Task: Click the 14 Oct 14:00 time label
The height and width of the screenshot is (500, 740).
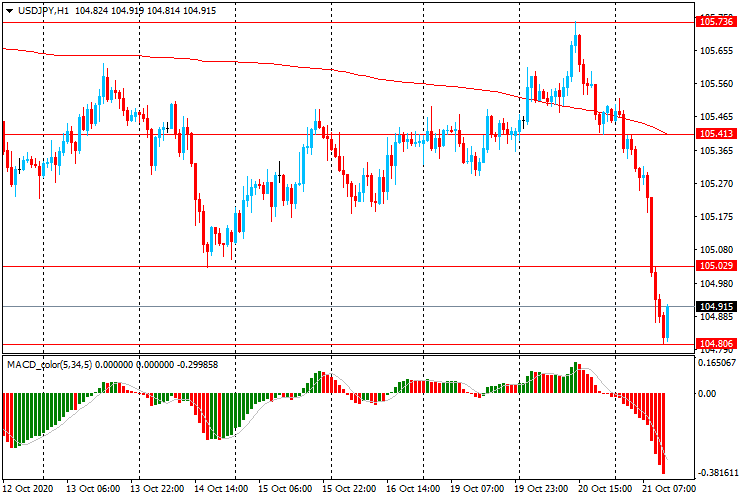Action: [x=221, y=488]
